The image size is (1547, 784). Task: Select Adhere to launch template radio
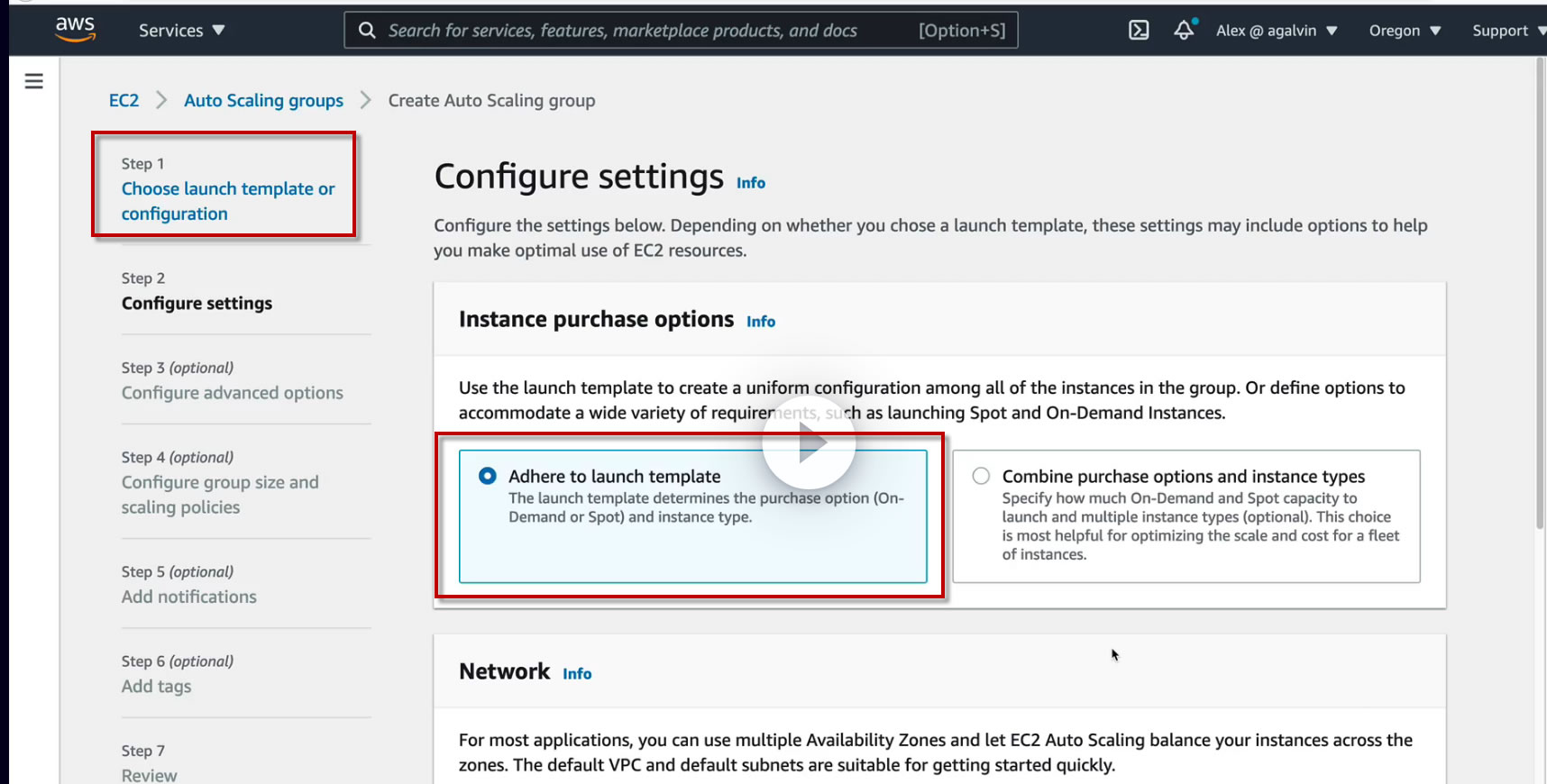(x=488, y=476)
